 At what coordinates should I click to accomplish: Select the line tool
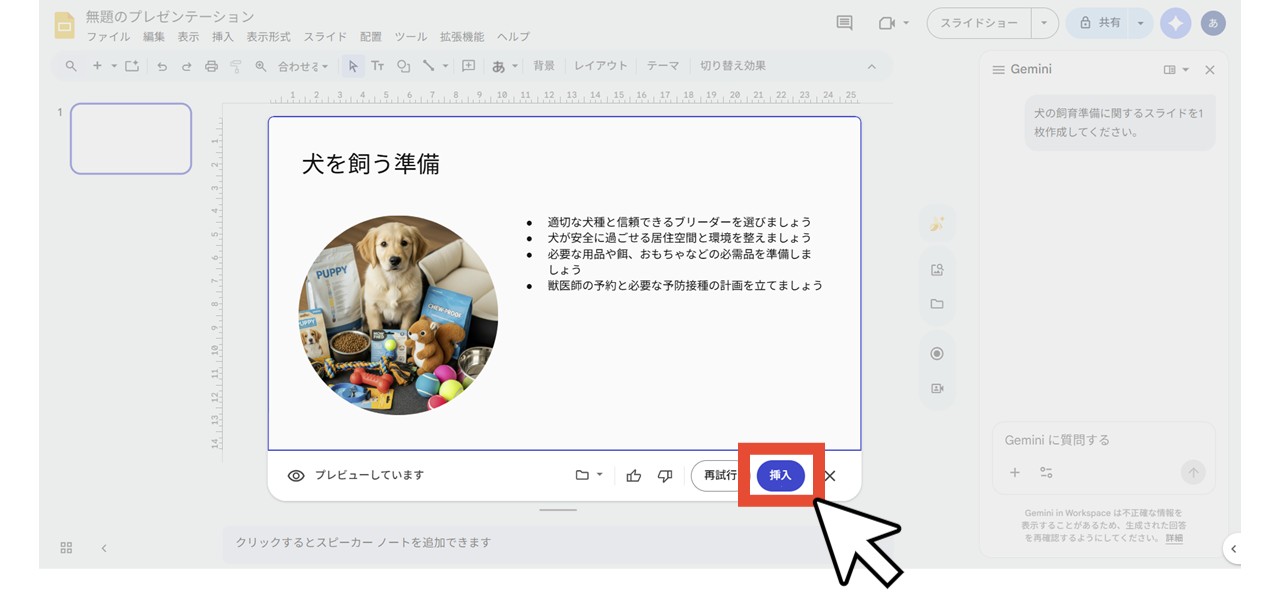428,66
